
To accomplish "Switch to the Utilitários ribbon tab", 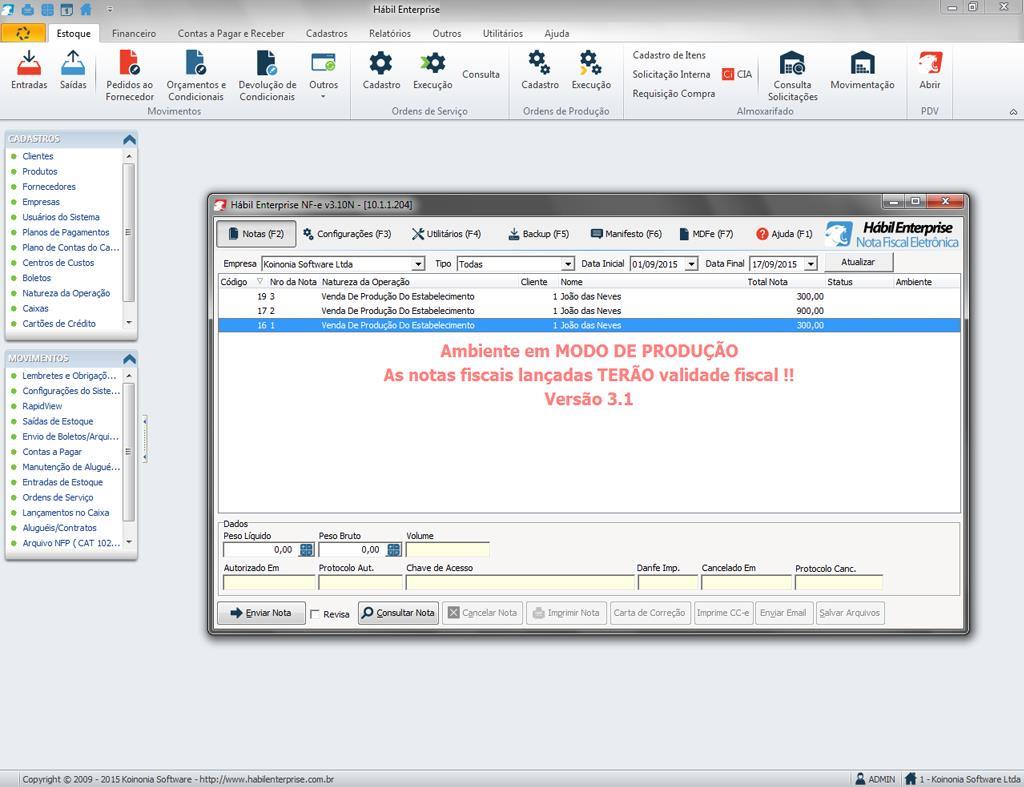I will [503, 33].
